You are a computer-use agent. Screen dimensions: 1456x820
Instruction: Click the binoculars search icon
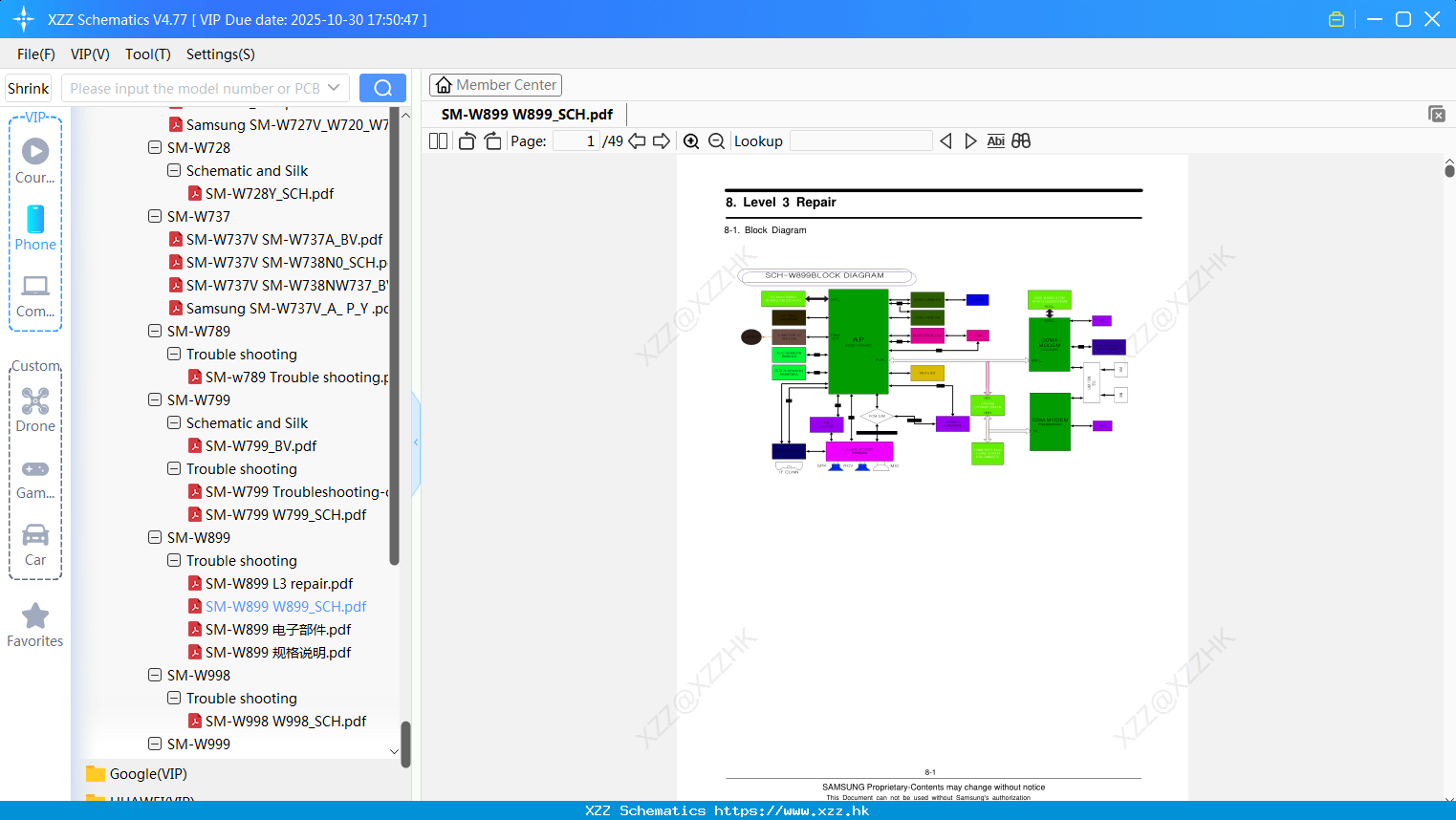point(1021,141)
